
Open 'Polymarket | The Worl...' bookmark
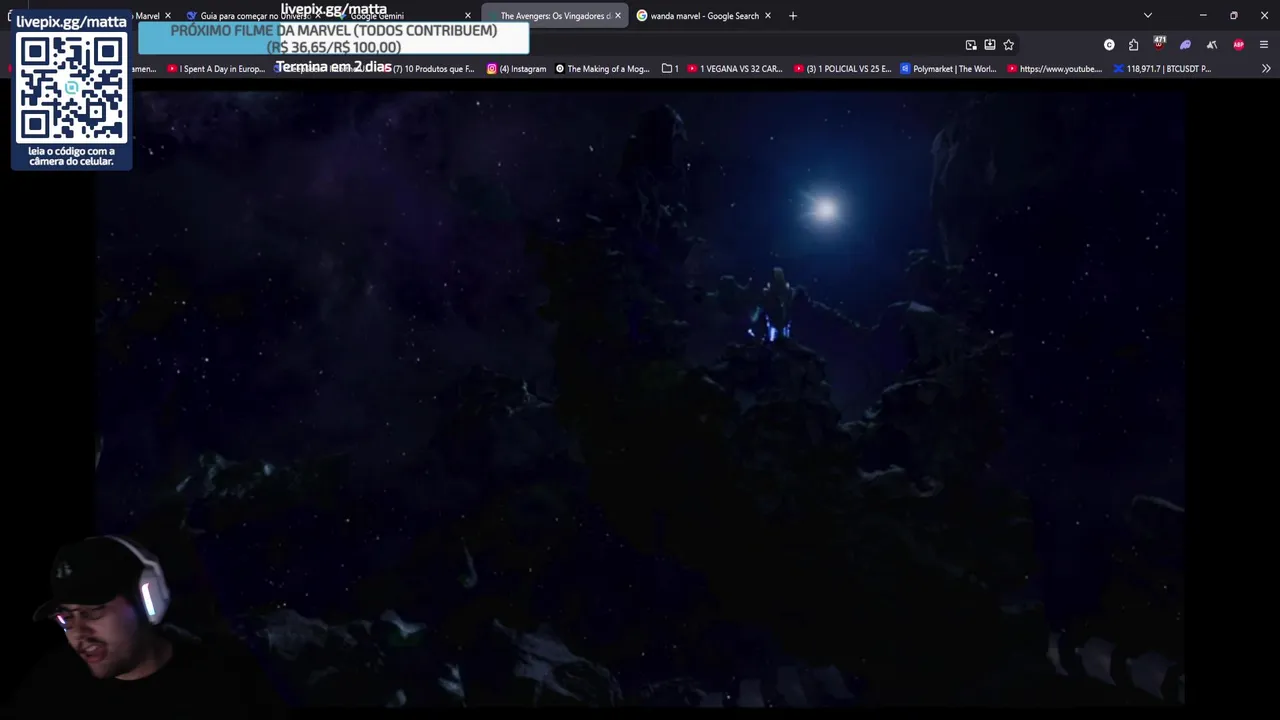[x=949, y=69]
